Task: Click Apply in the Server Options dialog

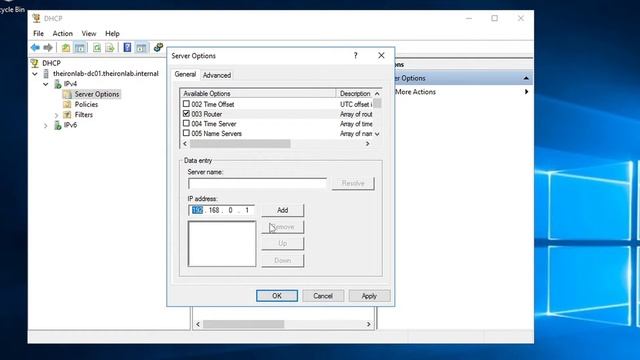Action: [x=369, y=296]
